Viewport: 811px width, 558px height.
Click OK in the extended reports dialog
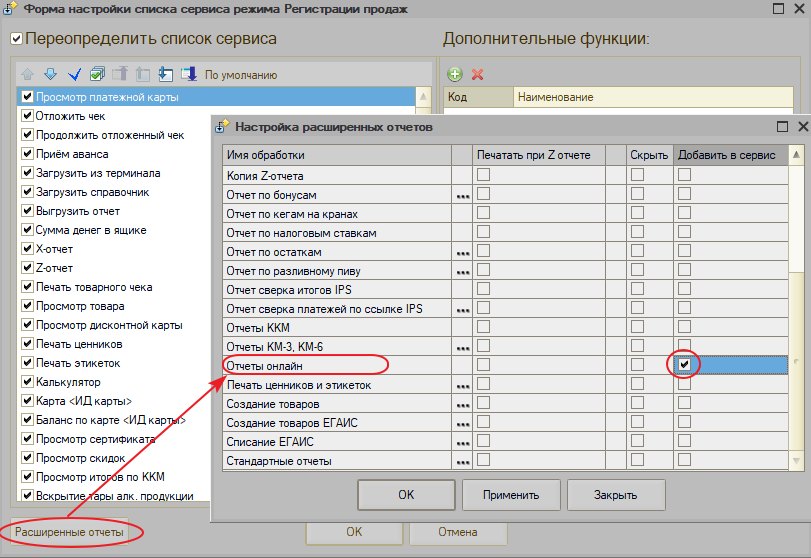(x=406, y=495)
